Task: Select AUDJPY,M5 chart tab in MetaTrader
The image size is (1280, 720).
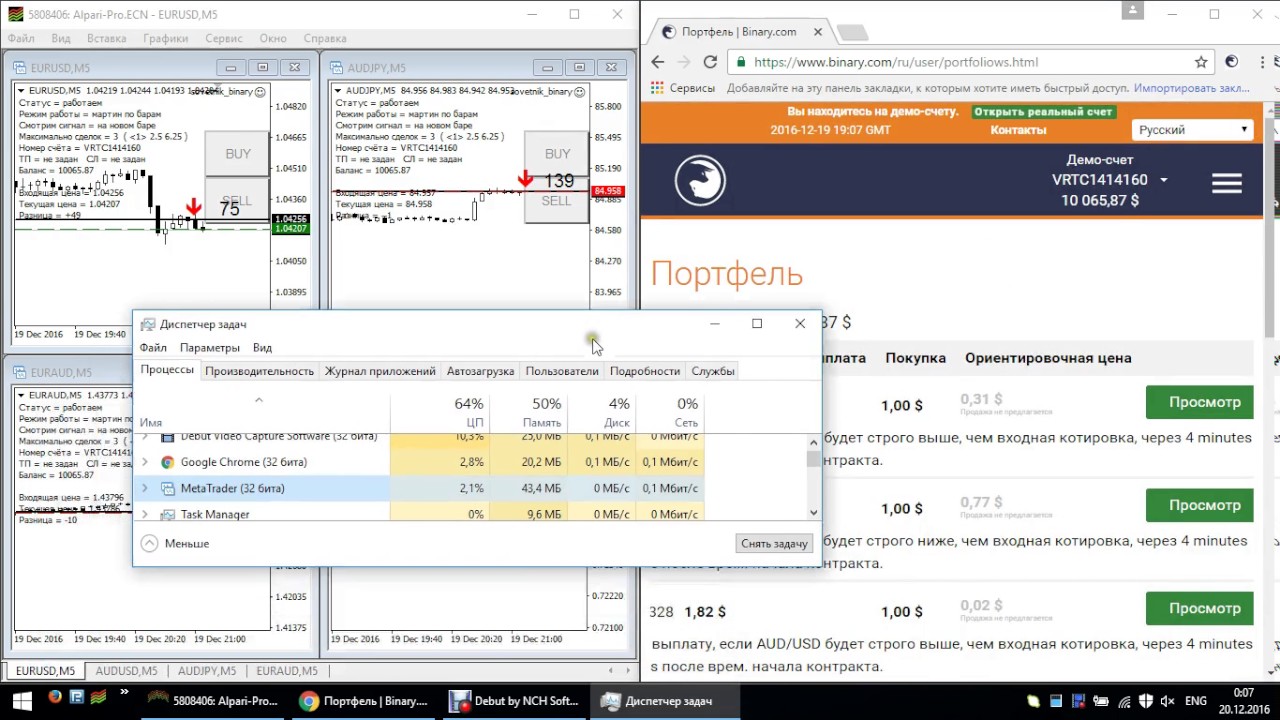Action: pyautogui.click(x=207, y=671)
